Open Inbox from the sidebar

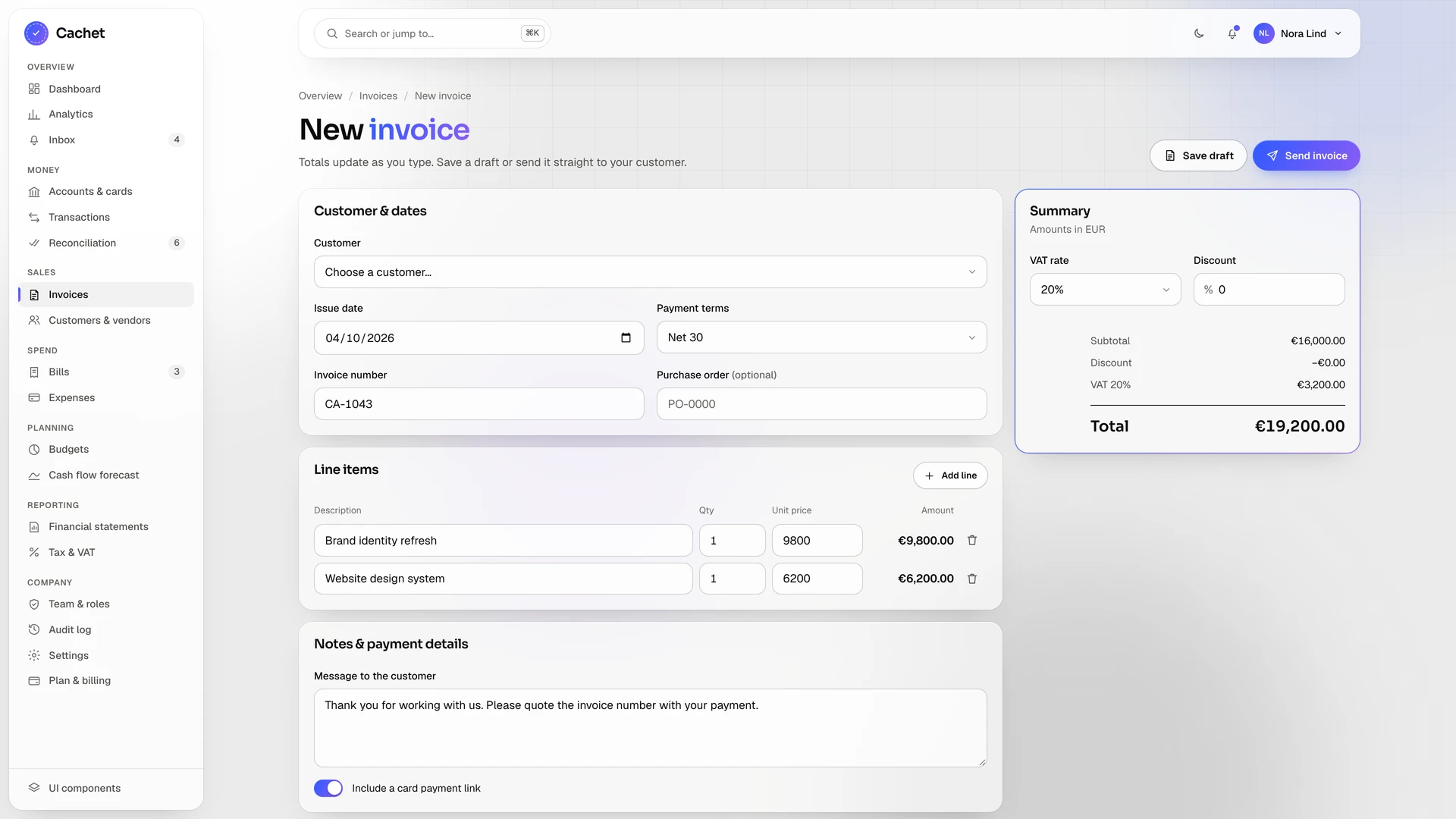click(106, 140)
